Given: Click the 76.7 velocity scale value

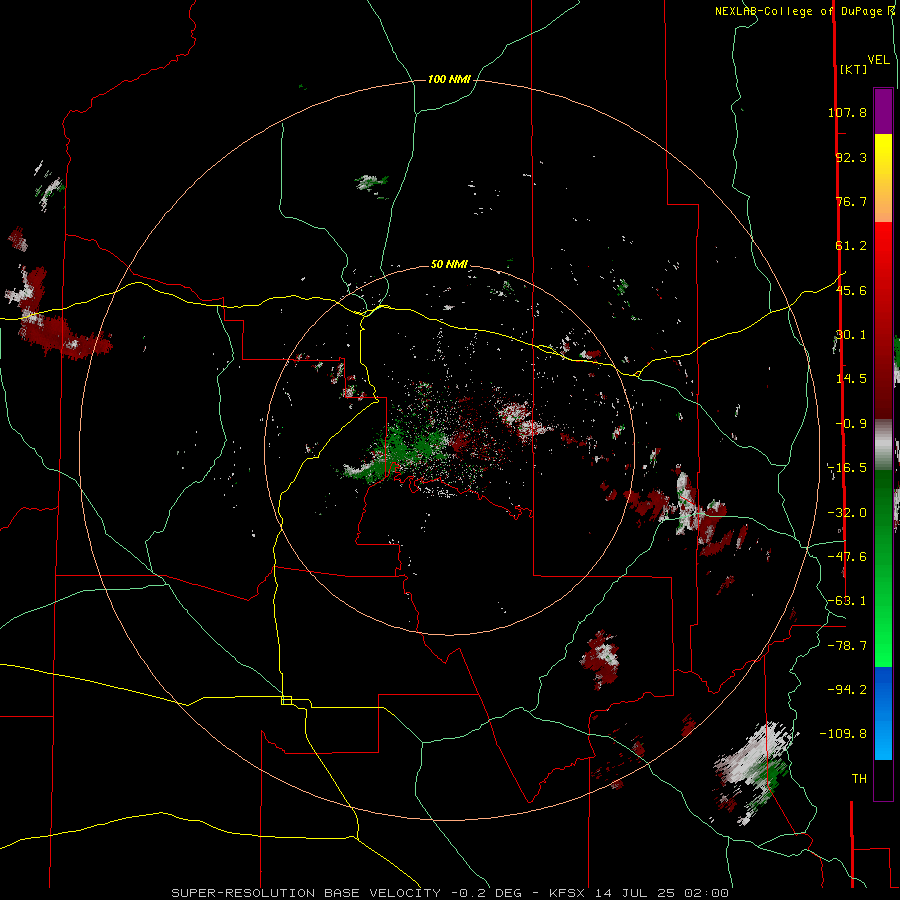Looking at the screenshot, I should tap(851, 201).
